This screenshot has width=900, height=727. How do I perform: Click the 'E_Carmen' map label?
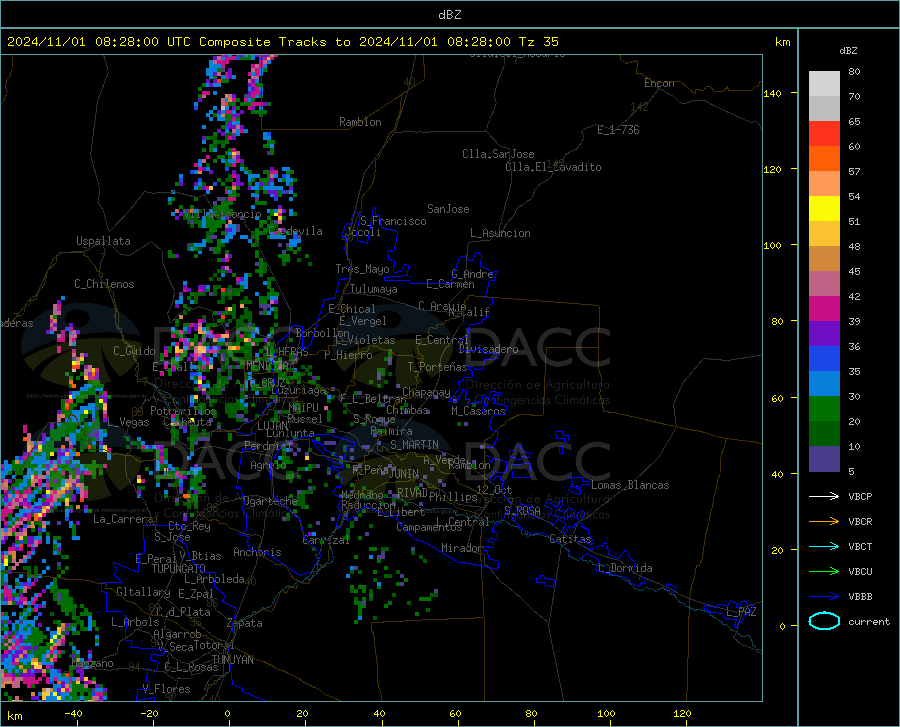point(450,284)
